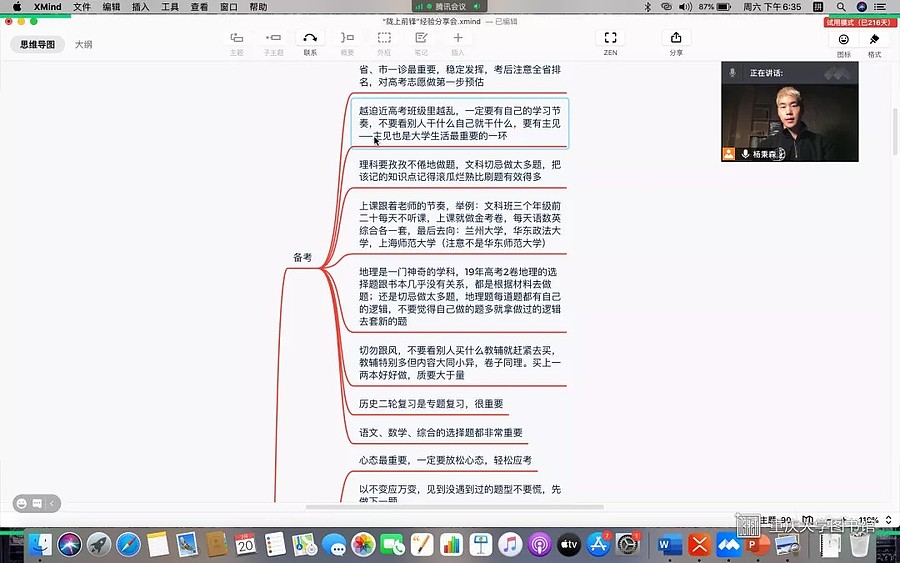
Task: Select the topic starting 省、市一诊最重要
Action: (460, 76)
